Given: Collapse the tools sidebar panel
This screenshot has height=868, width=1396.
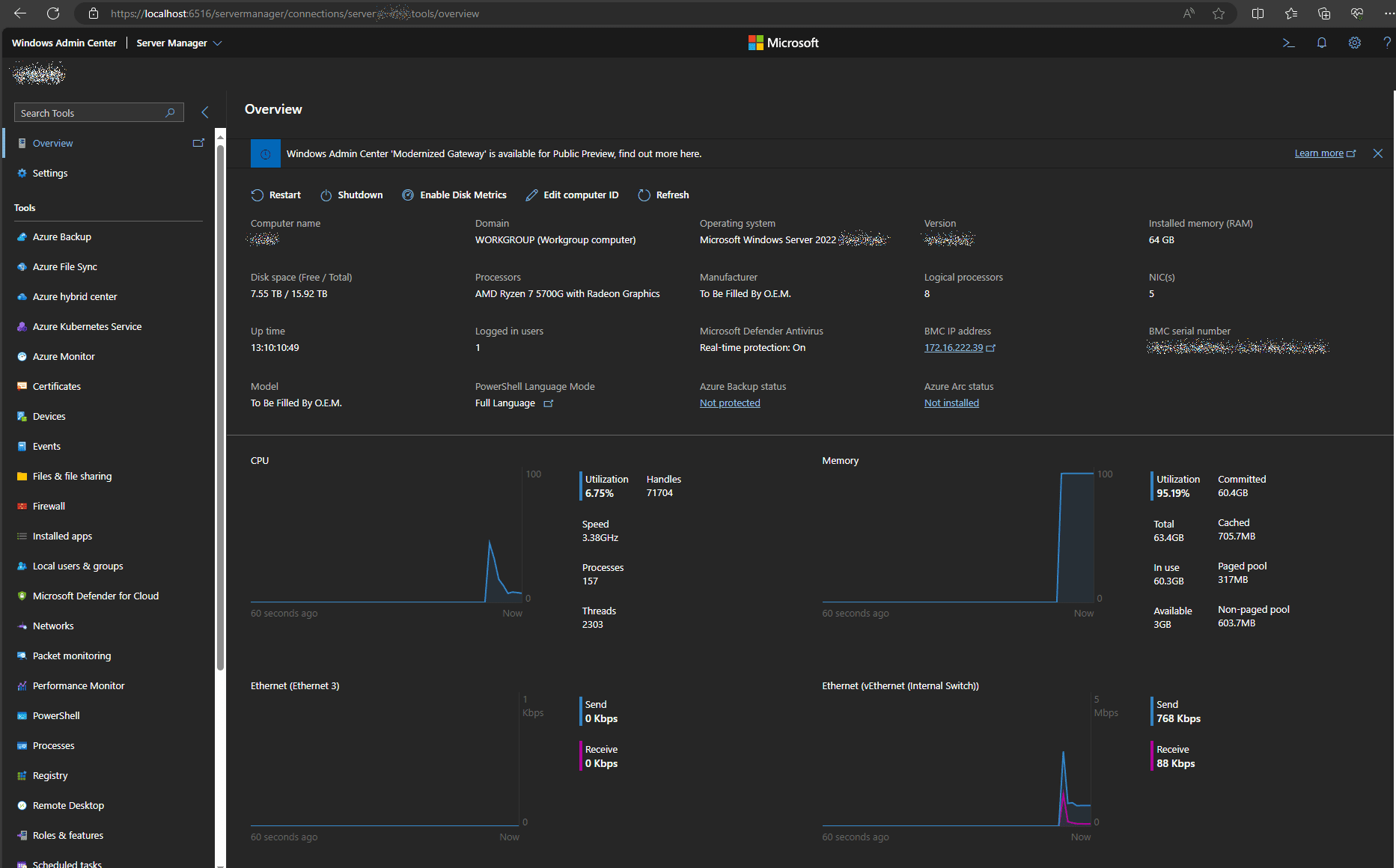Looking at the screenshot, I should pyautogui.click(x=205, y=112).
